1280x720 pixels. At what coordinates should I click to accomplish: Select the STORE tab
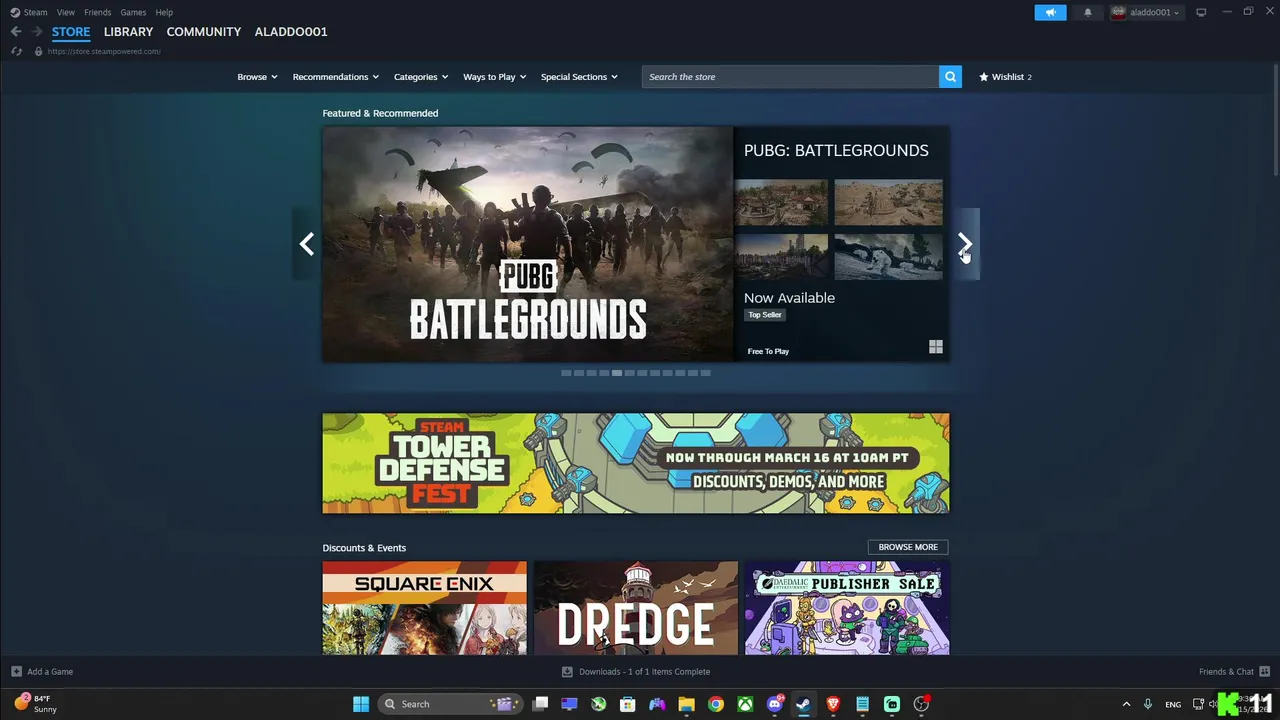[71, 32]
